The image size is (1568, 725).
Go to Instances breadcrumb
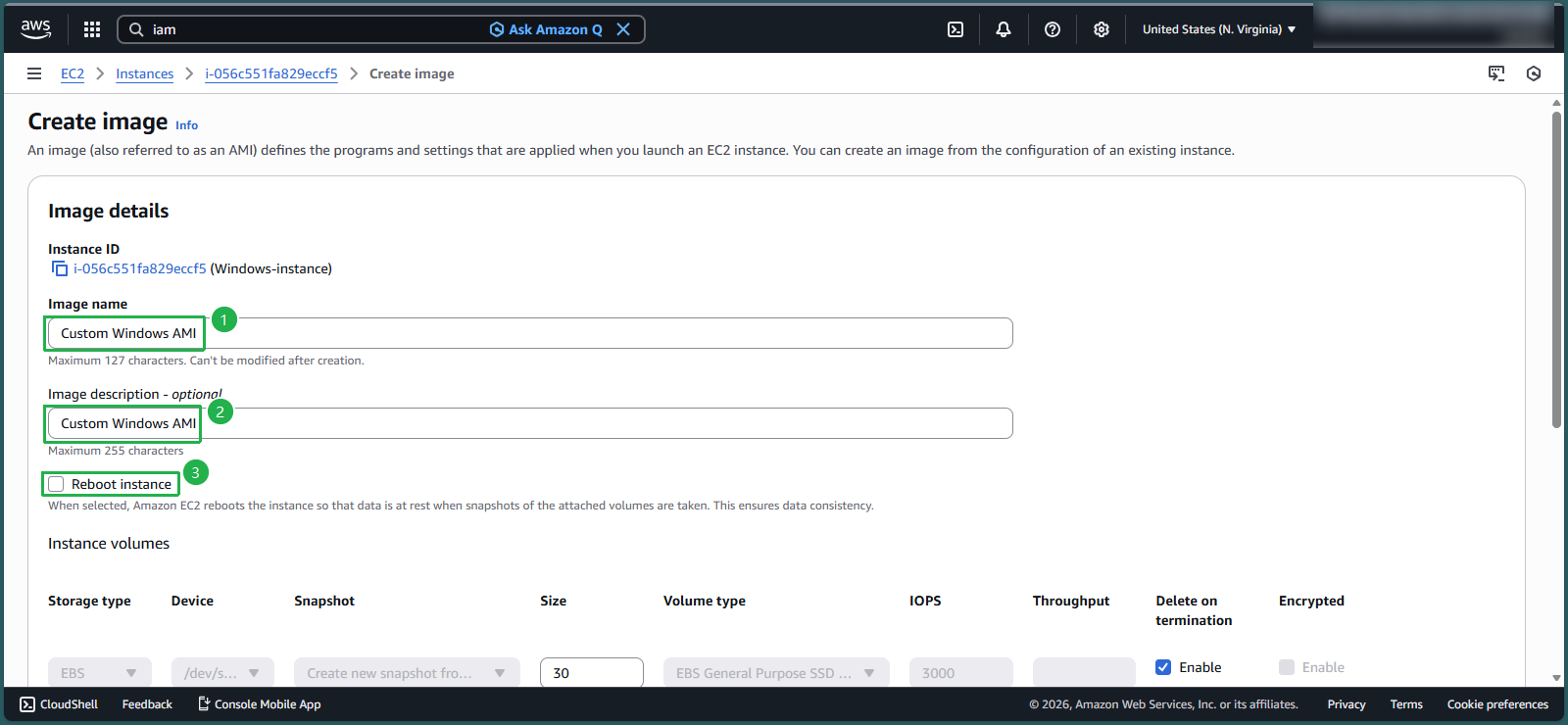tap(144, 73)
